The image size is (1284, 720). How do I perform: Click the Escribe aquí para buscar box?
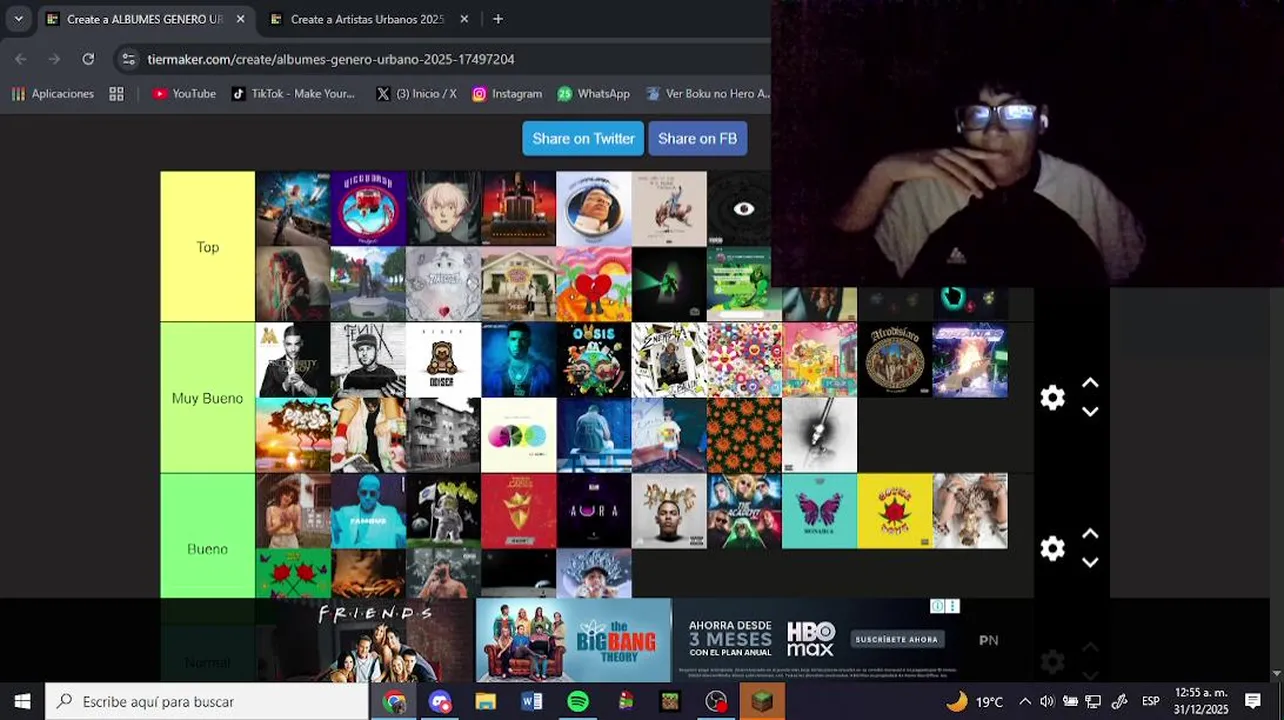pyautogui.click(x=207, y=701)
